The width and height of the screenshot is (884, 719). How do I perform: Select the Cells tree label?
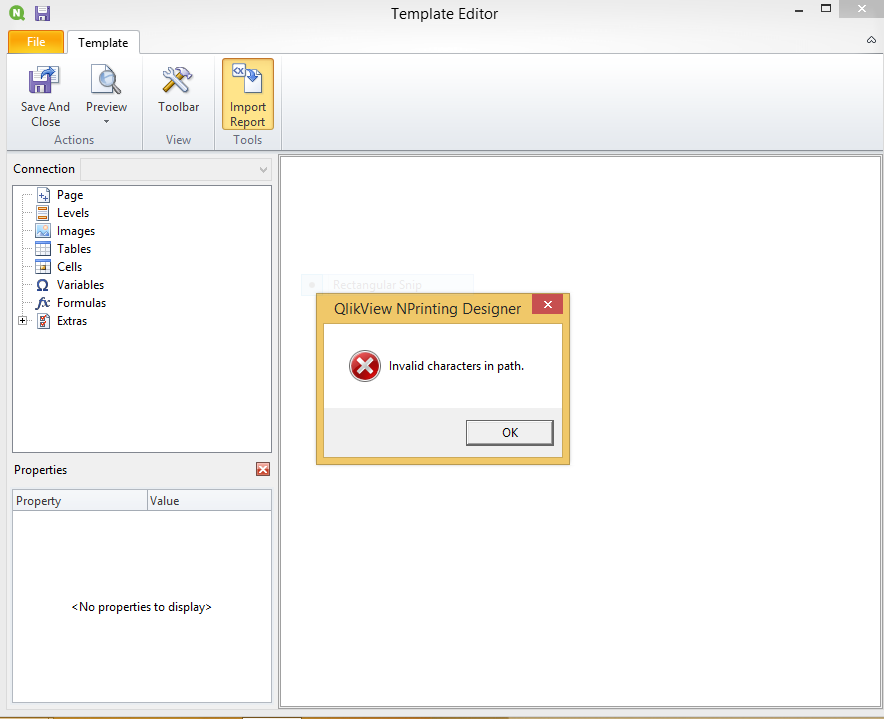coord(69,267)
